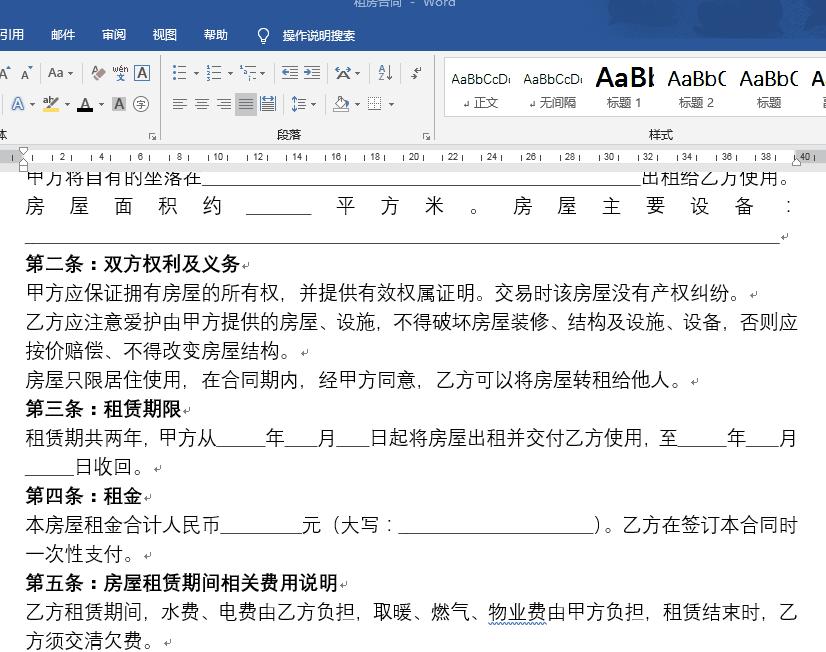Click the Text Highlight Color icon

[x=51, y=103]
